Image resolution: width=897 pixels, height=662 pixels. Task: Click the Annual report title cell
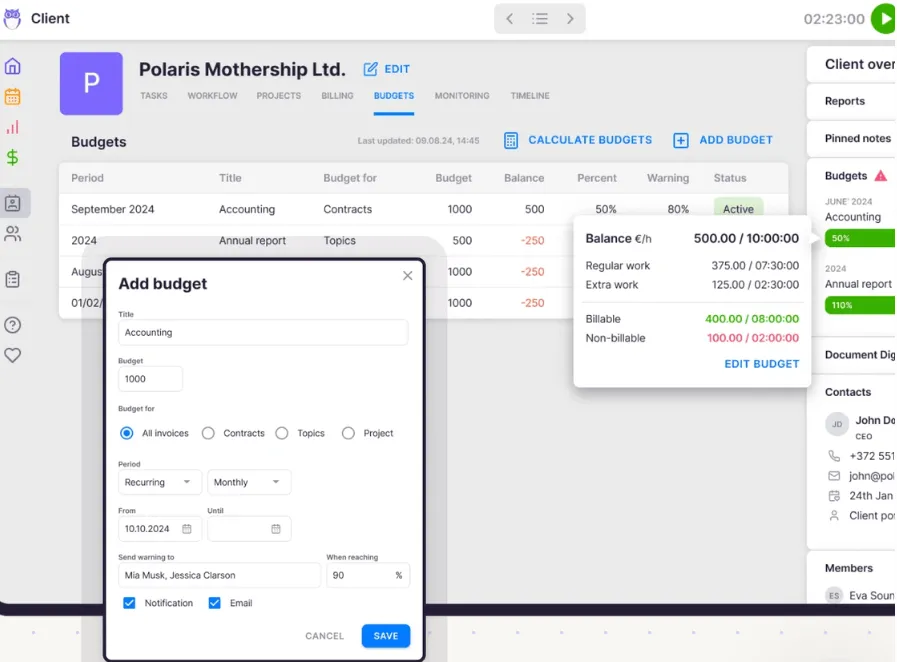(x=252, y=241)
